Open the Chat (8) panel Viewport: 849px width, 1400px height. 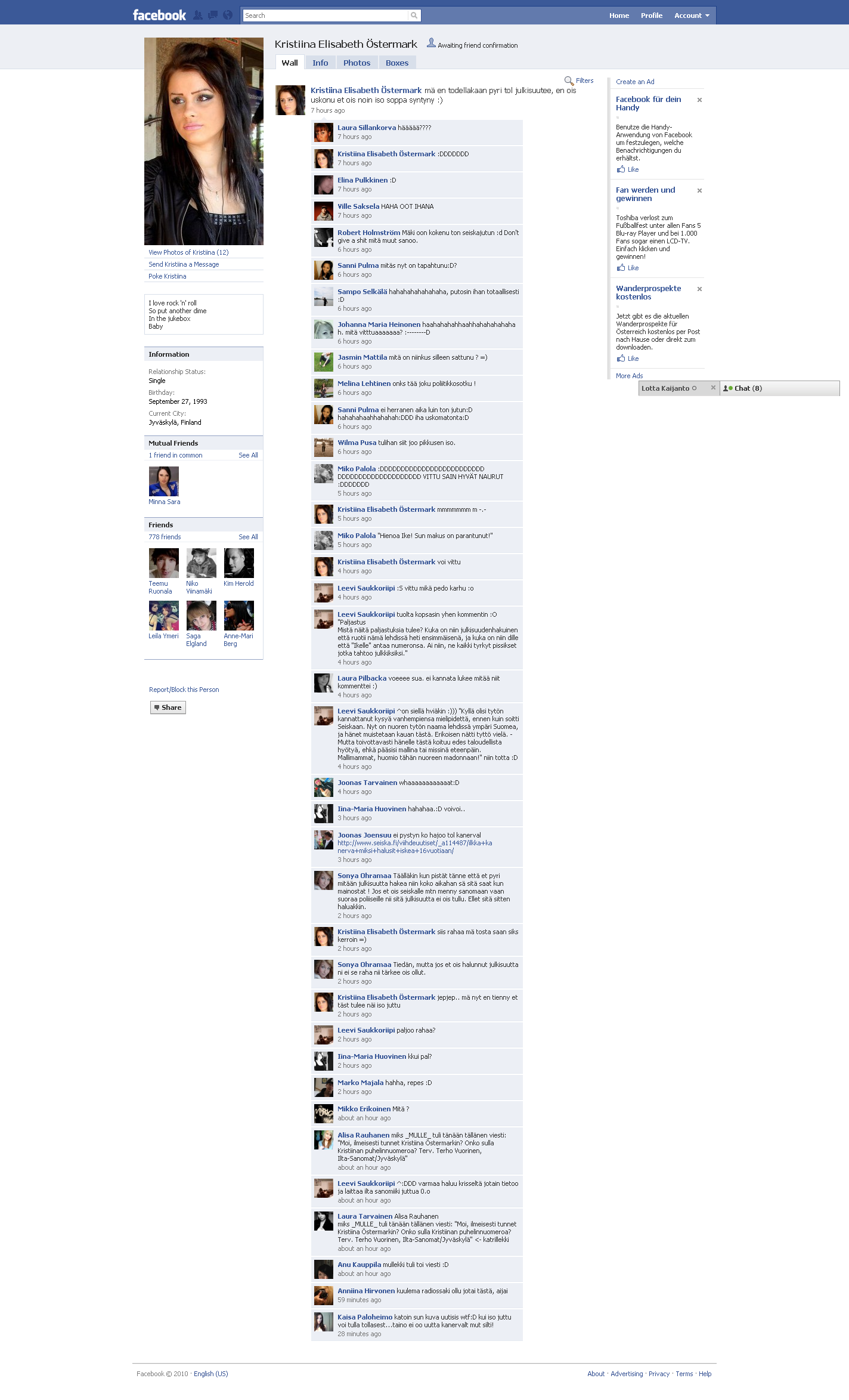click(x=780, y=388)
